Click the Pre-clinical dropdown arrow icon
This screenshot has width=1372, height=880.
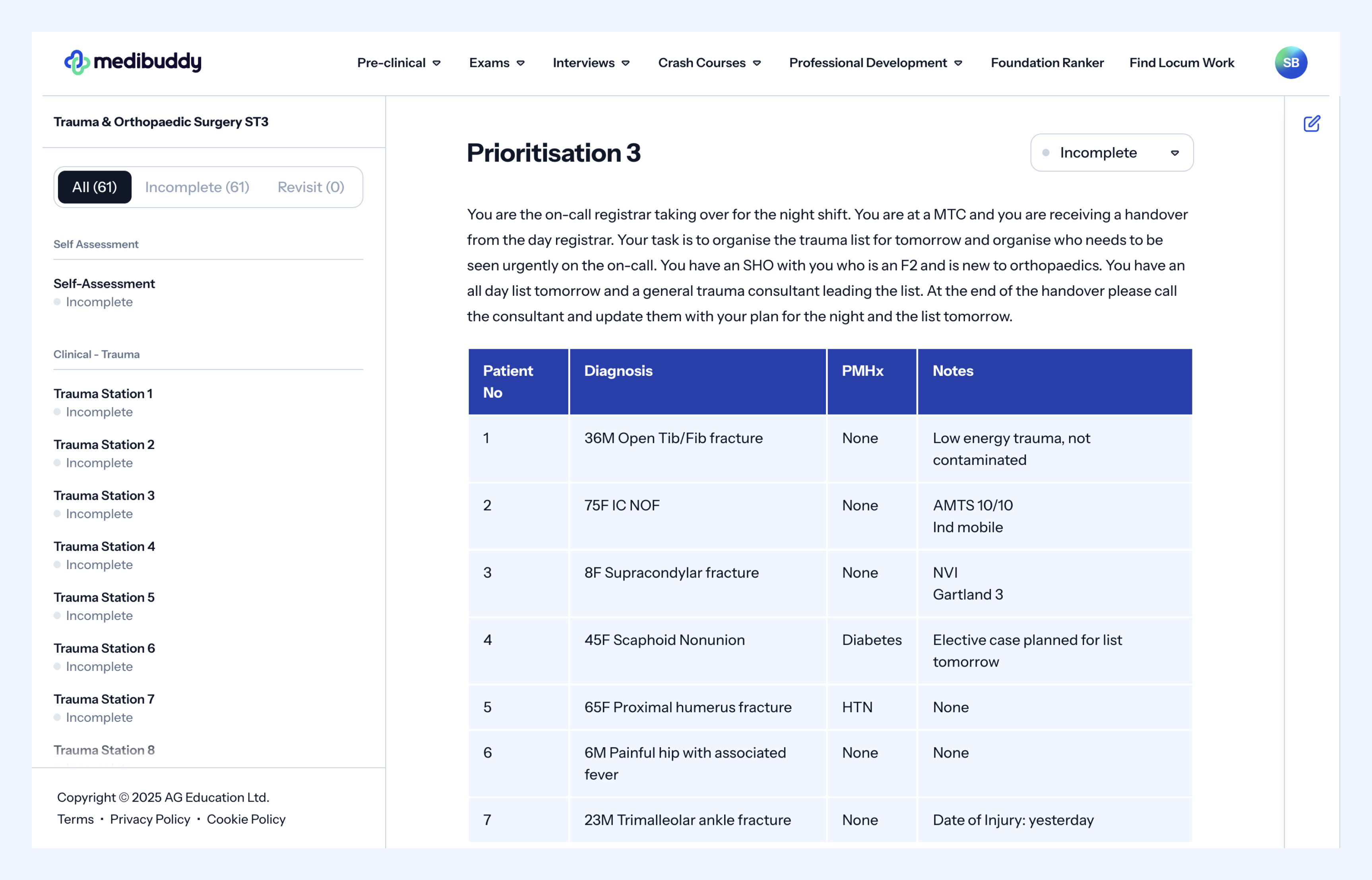click(x=437, y=64)
